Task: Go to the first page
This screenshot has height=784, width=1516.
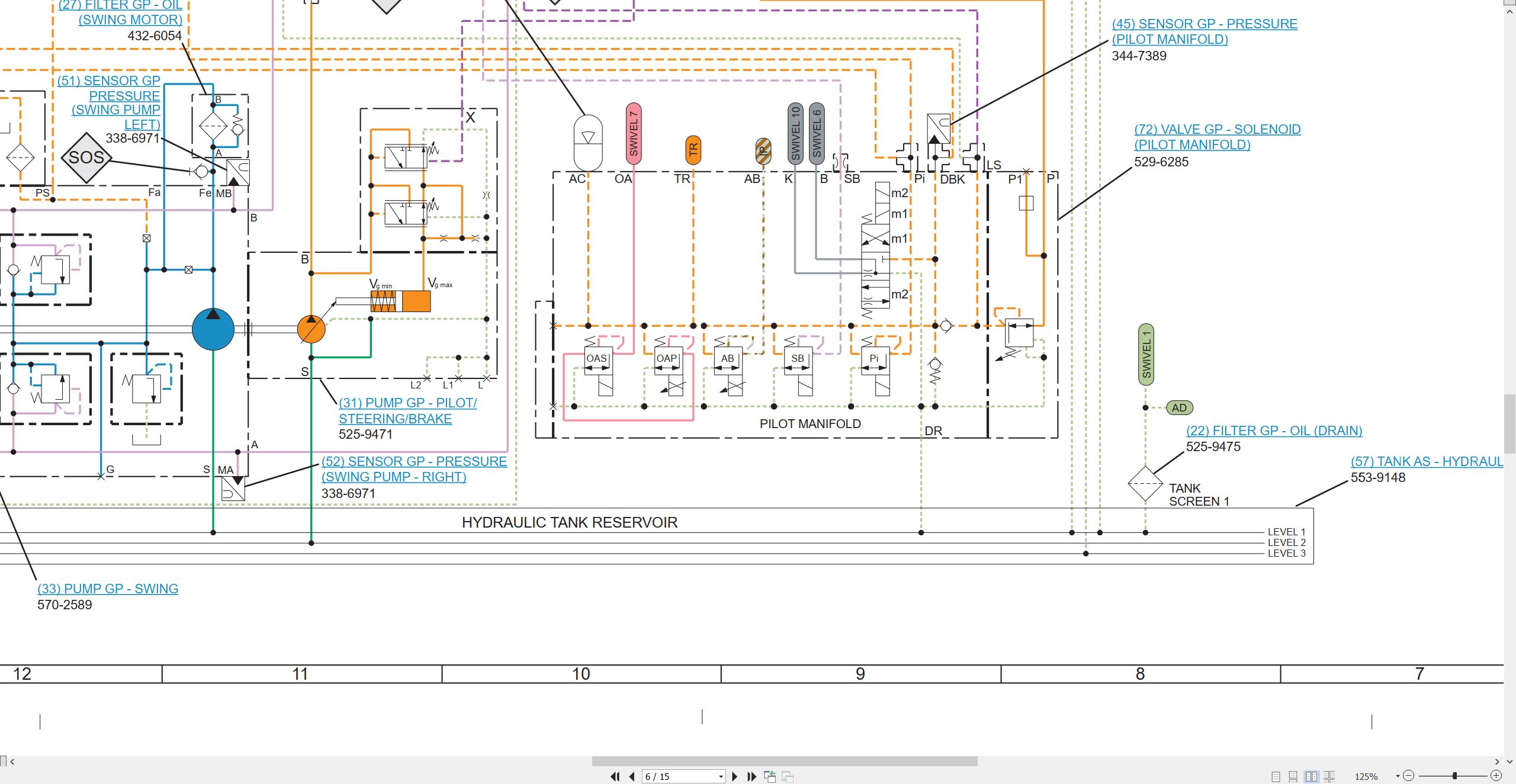Action: click(x=615, y=776)
